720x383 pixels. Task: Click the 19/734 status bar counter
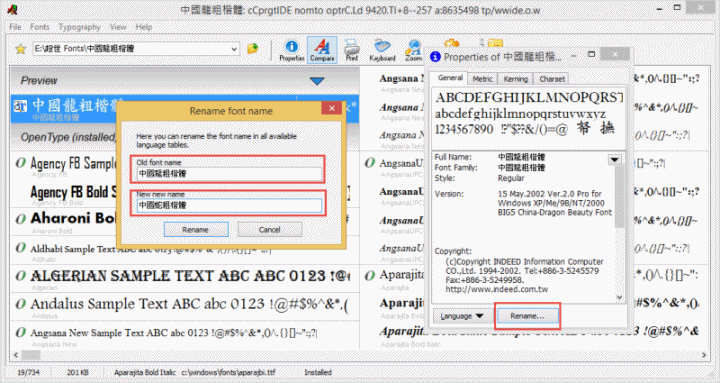pyautogui.click(x=28, y=372)
